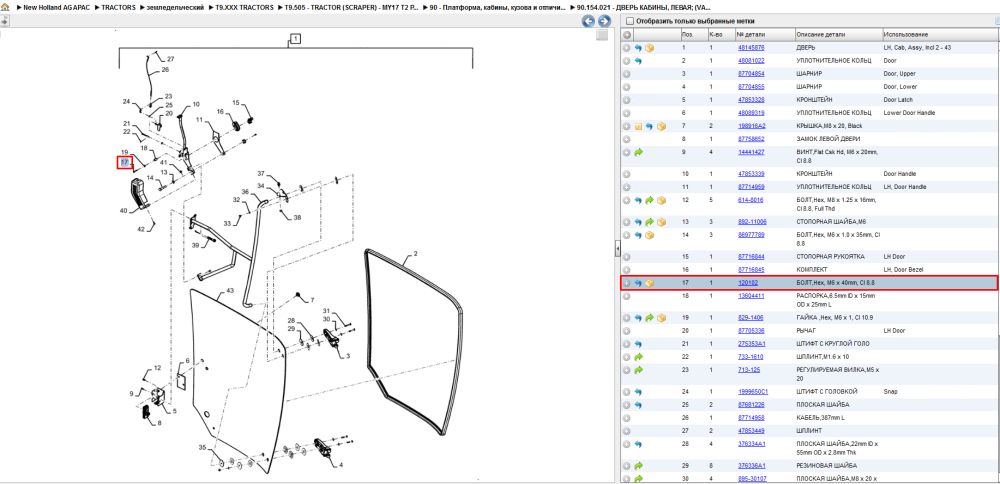The image size is (1000, 484).
Task: Select the 'Lower Door Handle' usage text
Action: (x=907, y=113)
